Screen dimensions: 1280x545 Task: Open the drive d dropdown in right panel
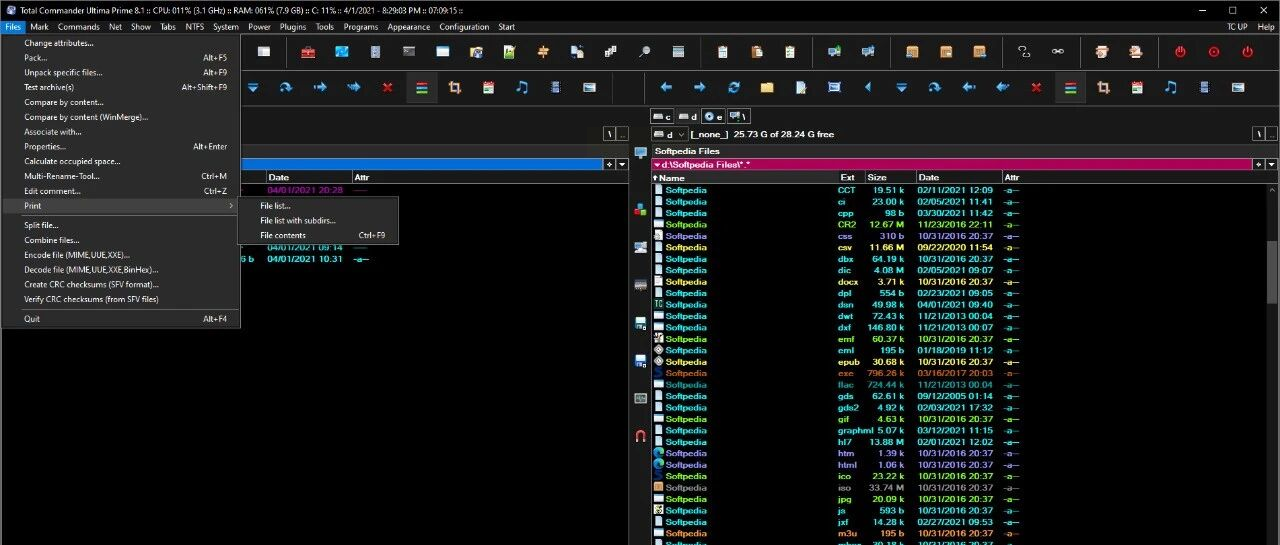point(670,134)
